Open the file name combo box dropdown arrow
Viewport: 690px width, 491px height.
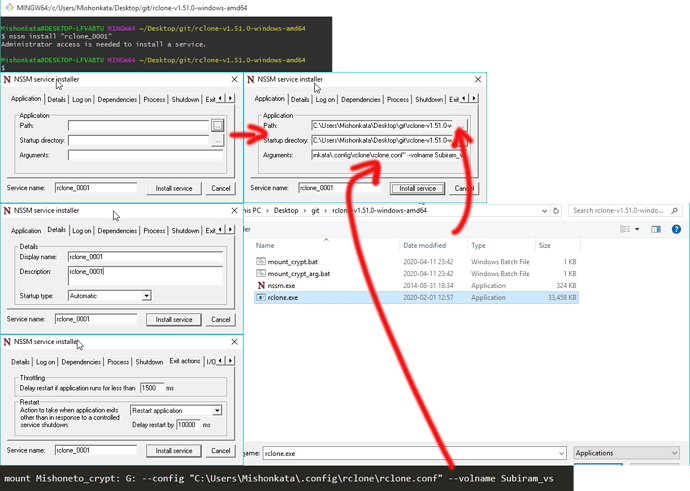562,453
